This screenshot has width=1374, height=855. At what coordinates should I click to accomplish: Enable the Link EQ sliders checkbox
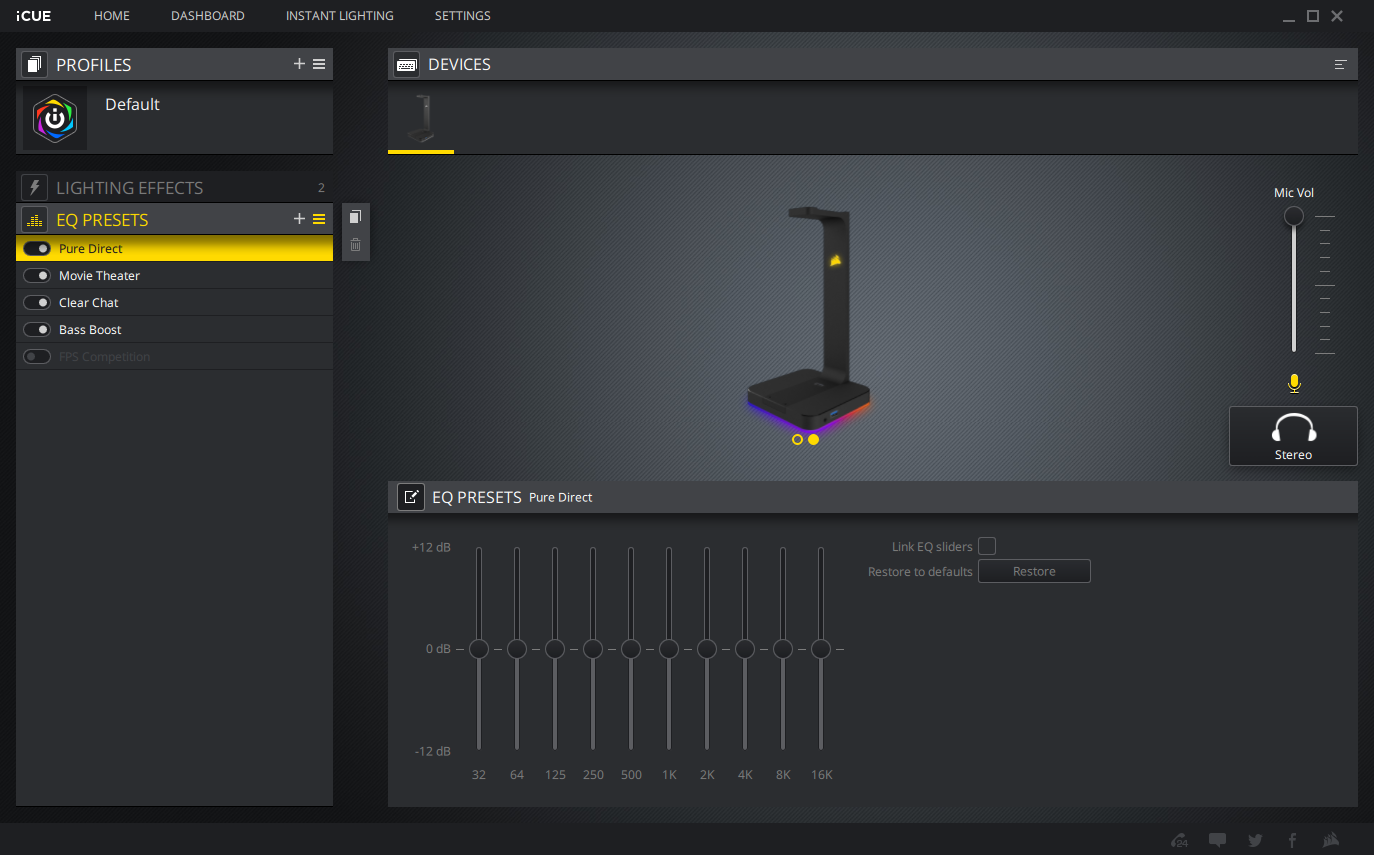987,546
